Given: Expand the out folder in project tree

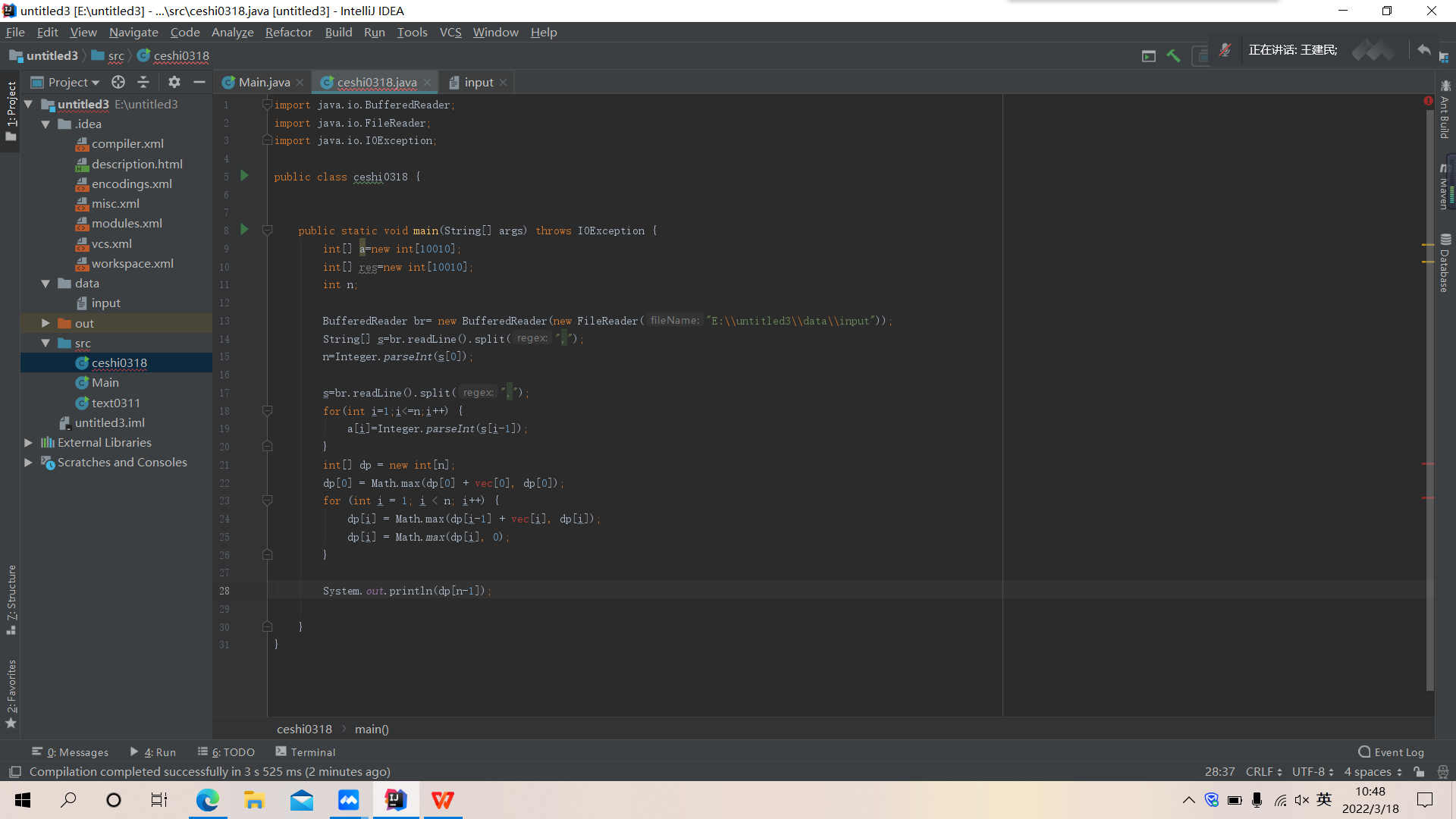Looking at the screenshot, I should tap(45, 323).
